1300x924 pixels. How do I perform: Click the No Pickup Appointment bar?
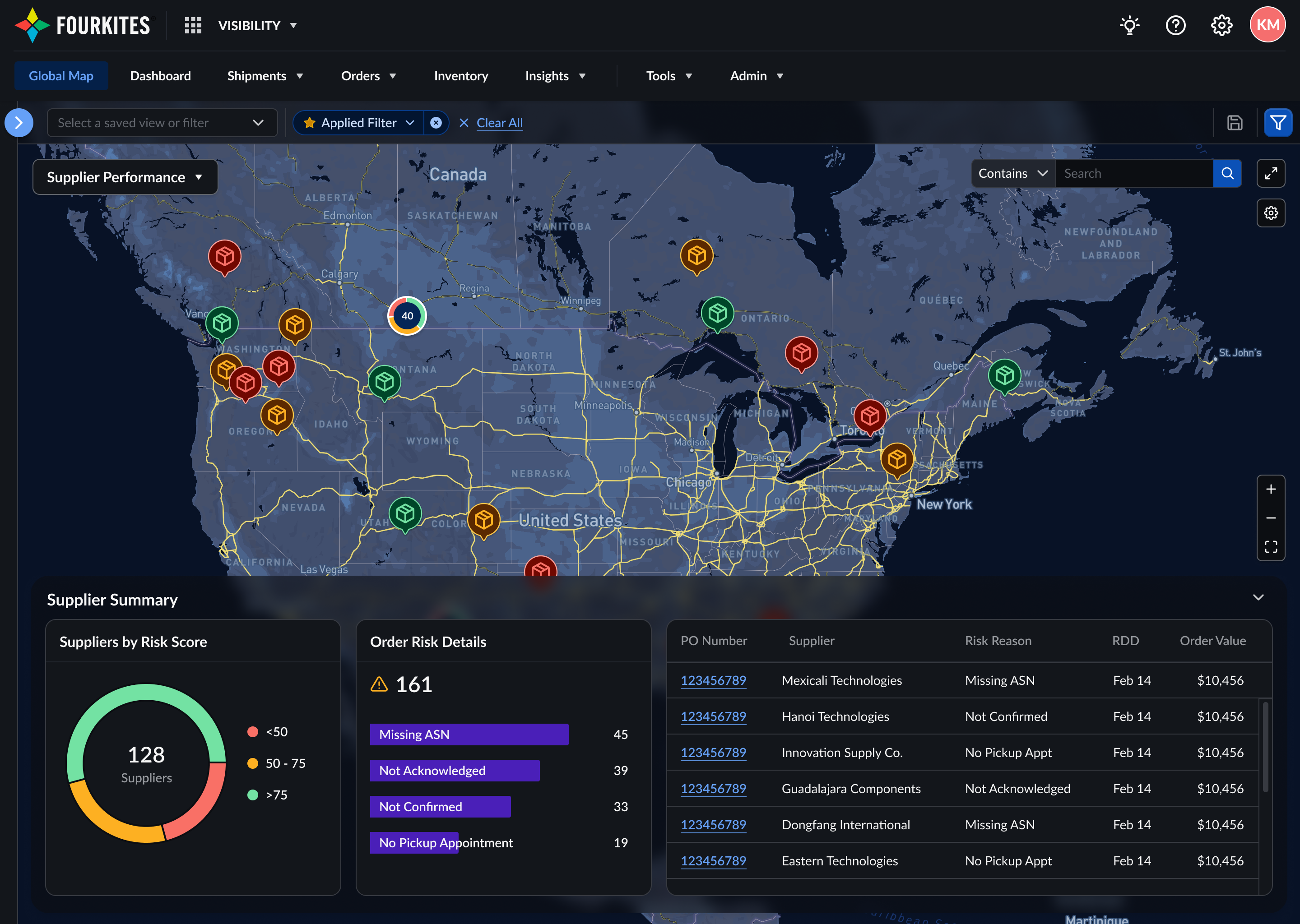tap(414, 843)
